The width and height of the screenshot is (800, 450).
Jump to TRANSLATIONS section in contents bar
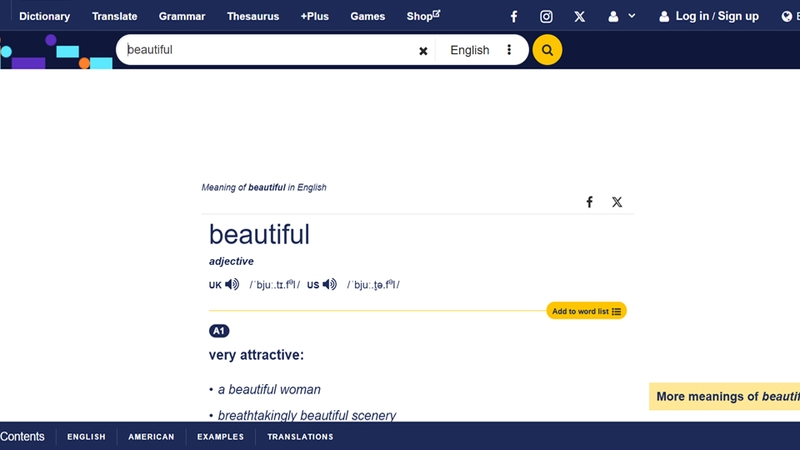click(300, 437)
